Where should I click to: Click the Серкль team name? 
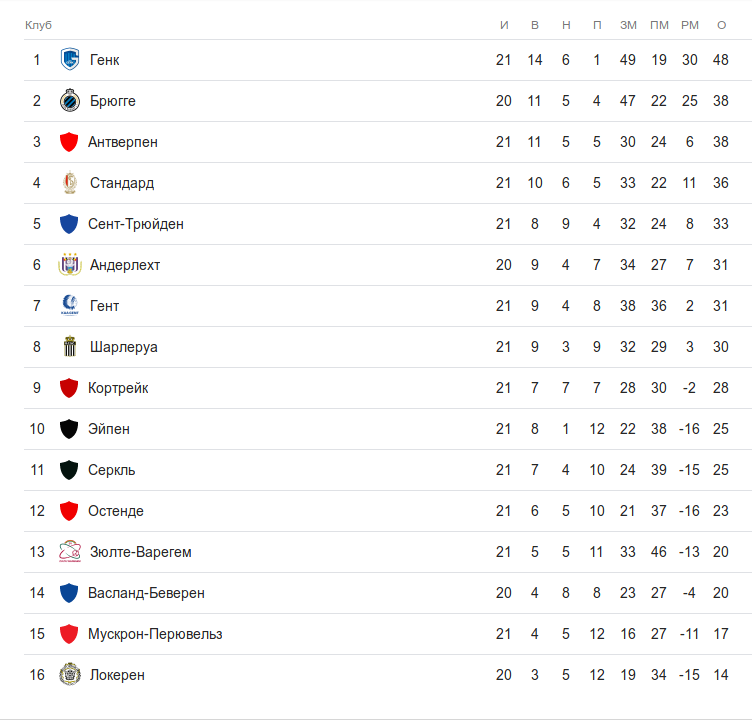point(112,470)
